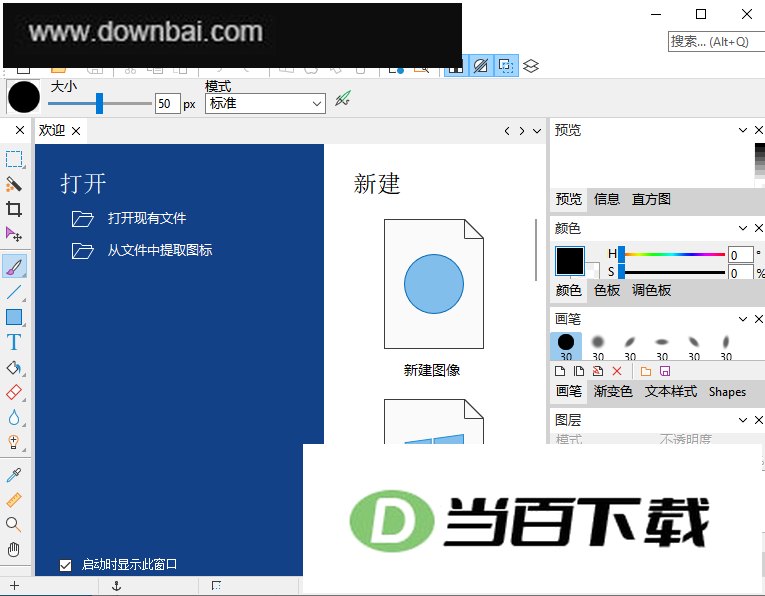
Task: Select the rectangle shape tool
Action: [14, 317]
